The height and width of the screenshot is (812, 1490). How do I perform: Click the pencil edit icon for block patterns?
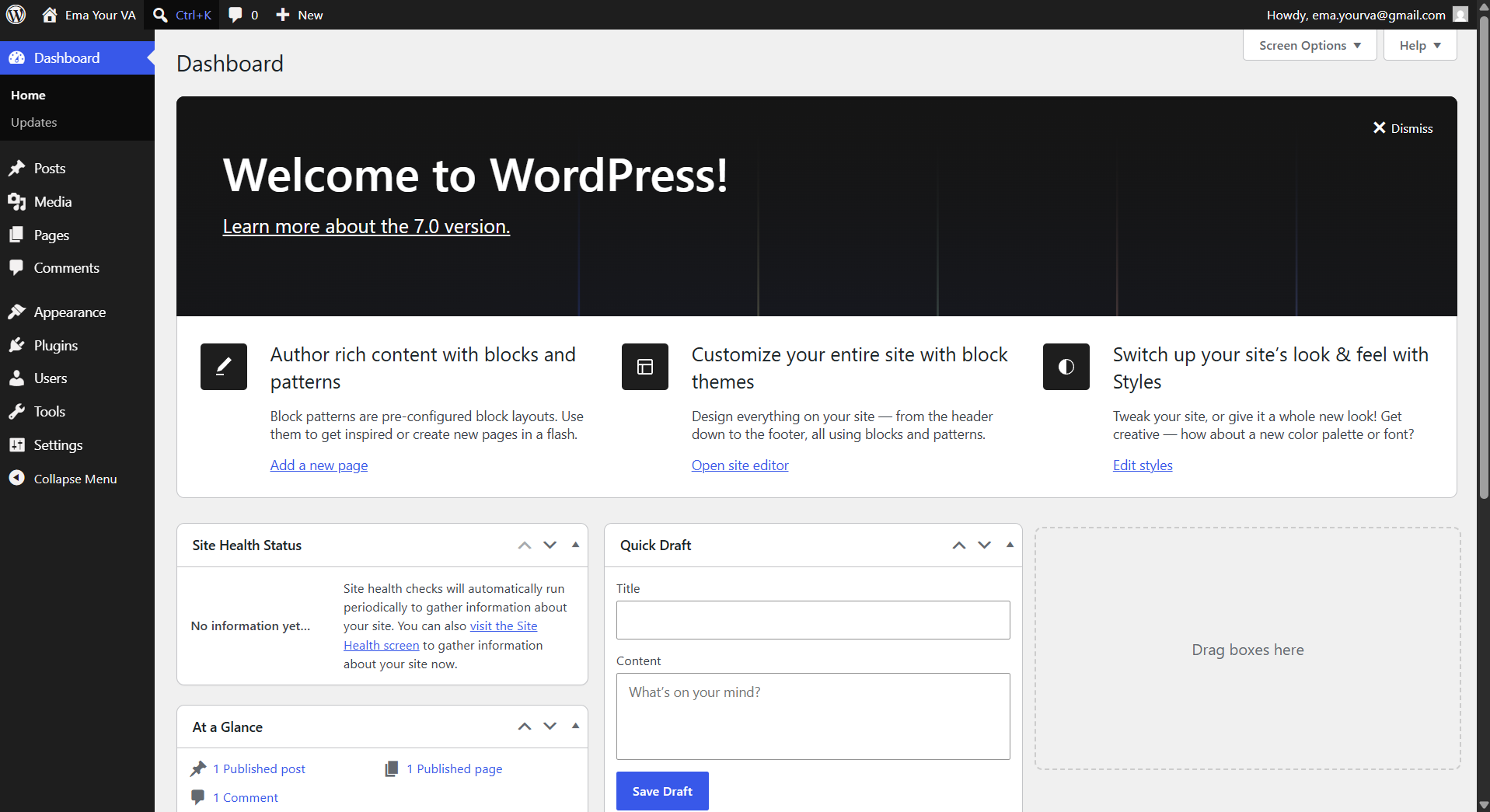click(224, 367)
